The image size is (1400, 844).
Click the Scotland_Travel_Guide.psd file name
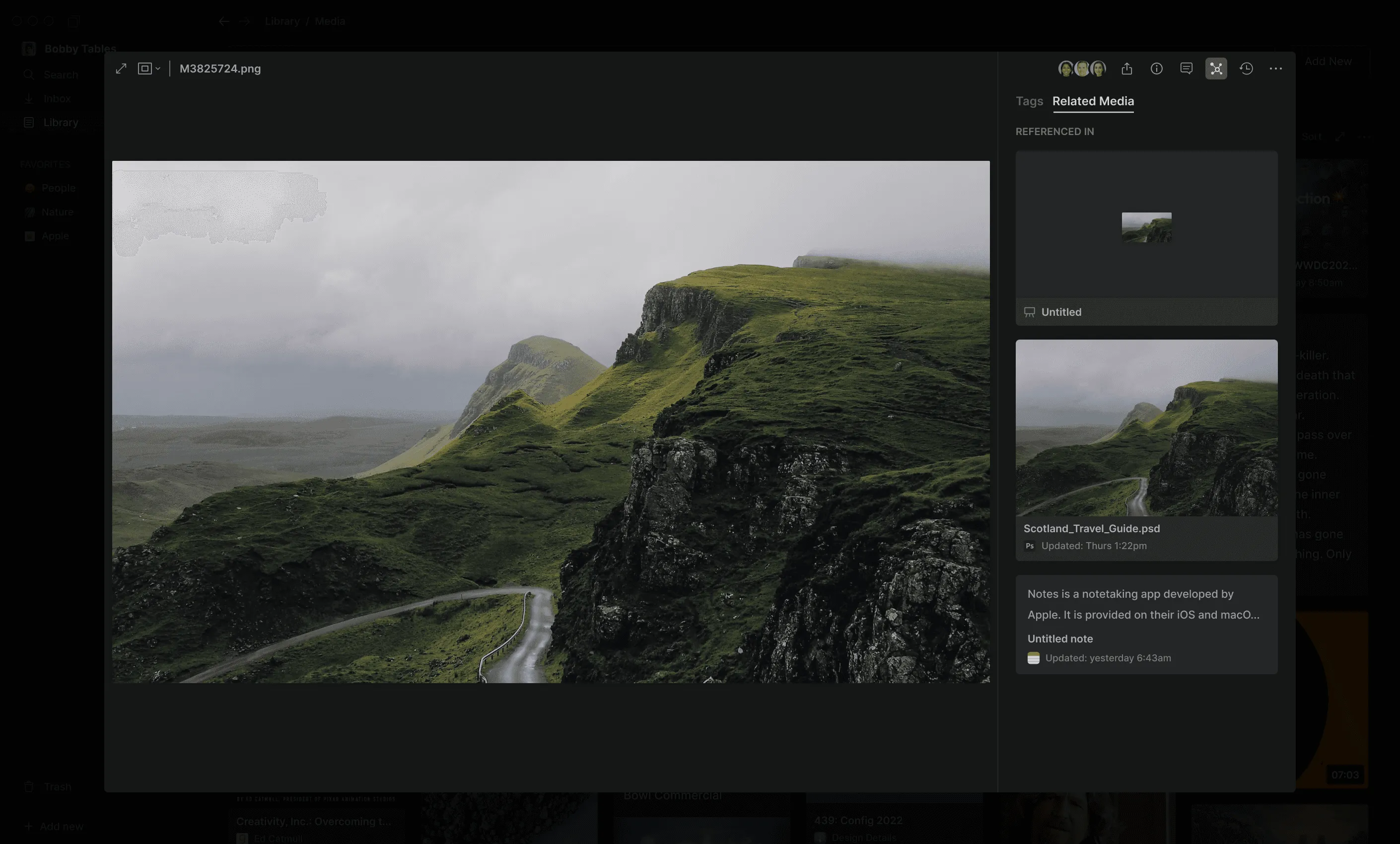pyautogui.click(x=1092, y=529)
